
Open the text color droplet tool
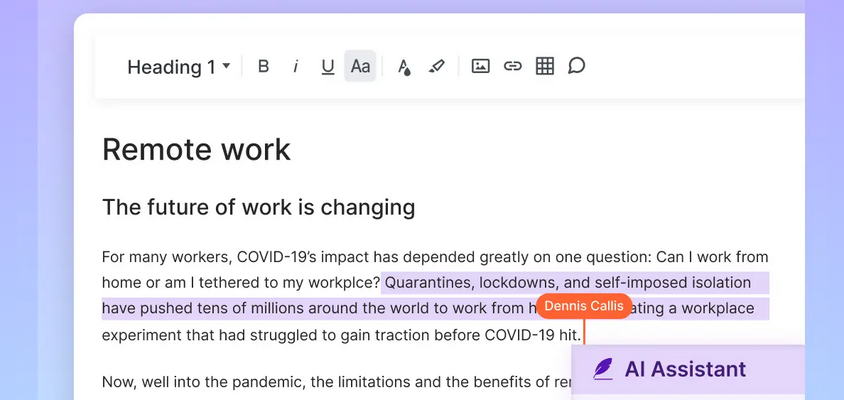(404, 67)
